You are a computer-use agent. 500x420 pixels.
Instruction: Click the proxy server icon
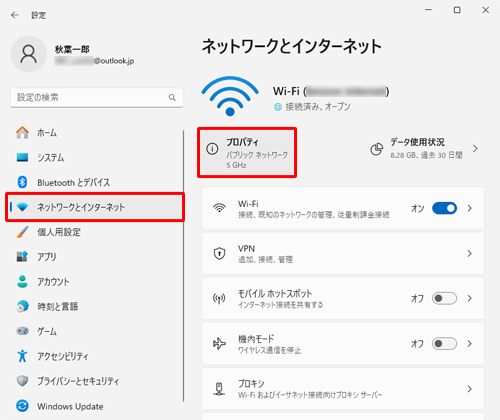click(x=219, y=389)
